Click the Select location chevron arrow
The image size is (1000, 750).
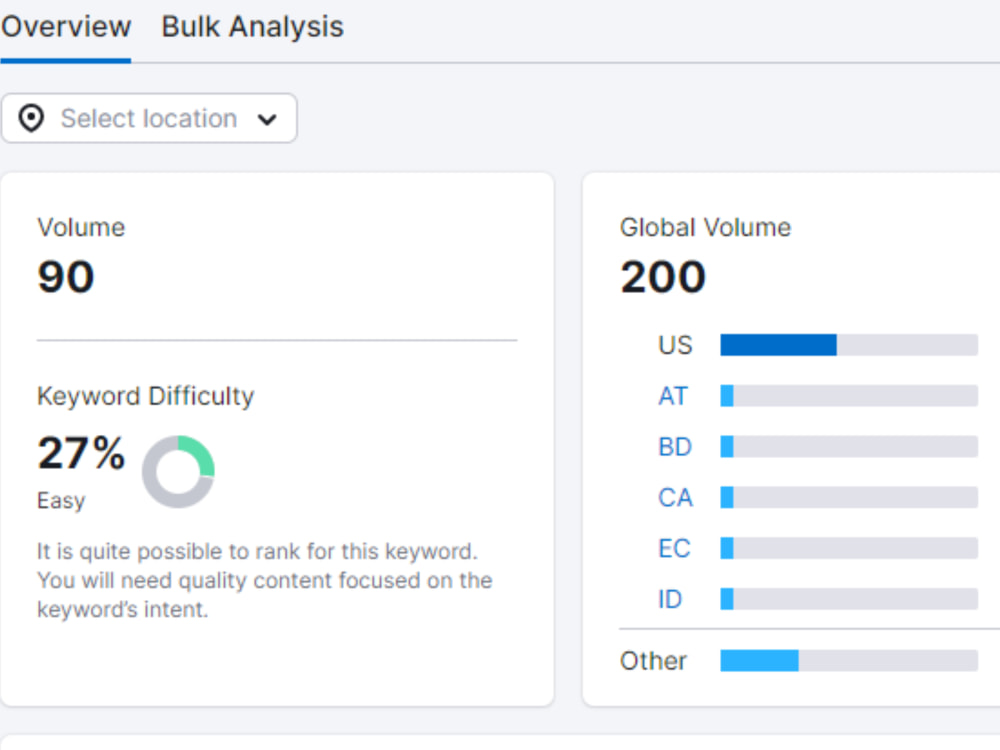[x=267, y=118]
